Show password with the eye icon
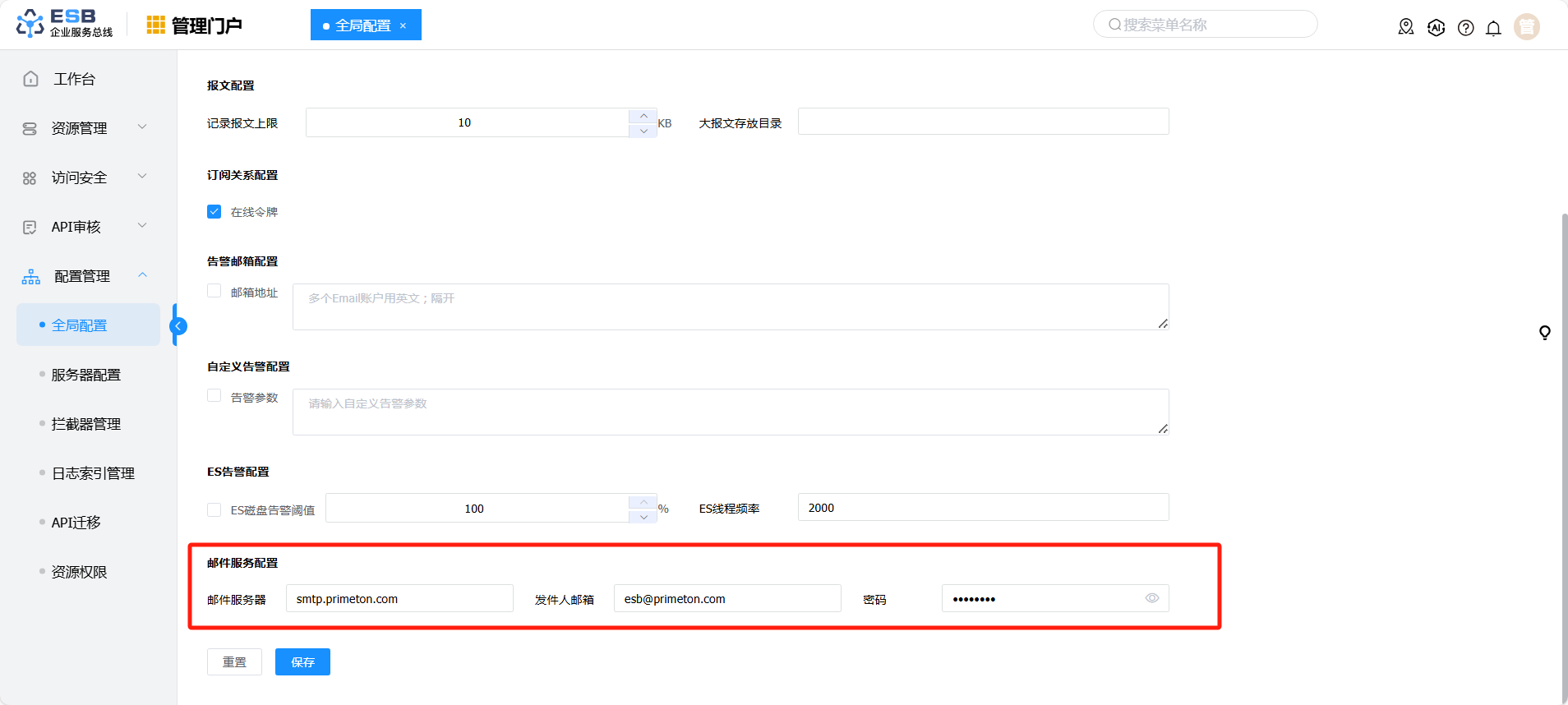This screenshot has width=1568, height=705. (x=1151, y=598)
